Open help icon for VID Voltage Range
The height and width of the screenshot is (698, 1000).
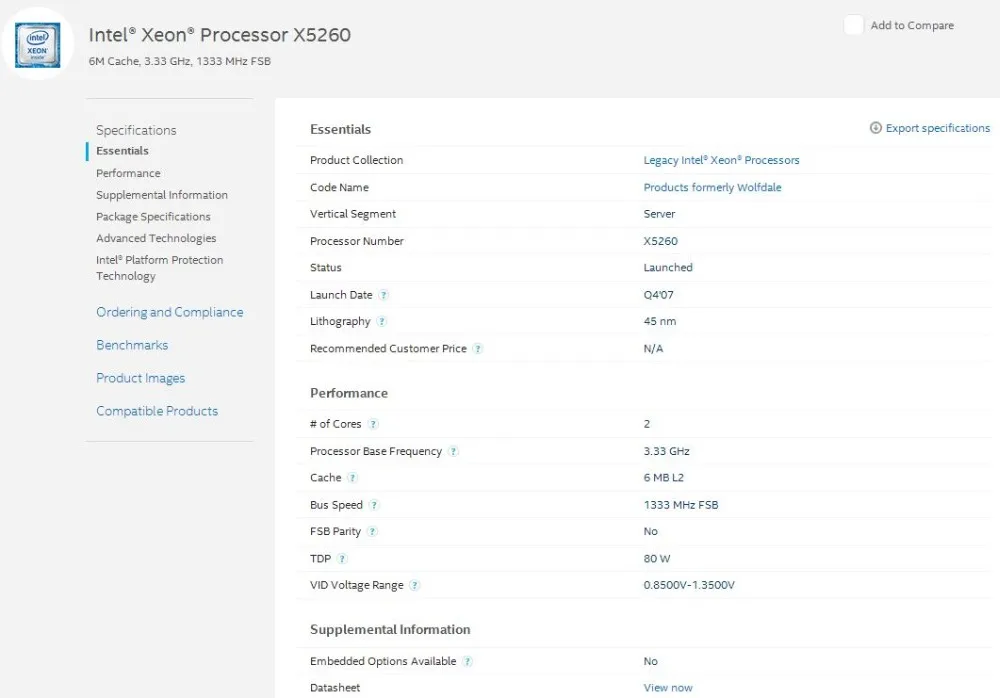click(415, 585)
